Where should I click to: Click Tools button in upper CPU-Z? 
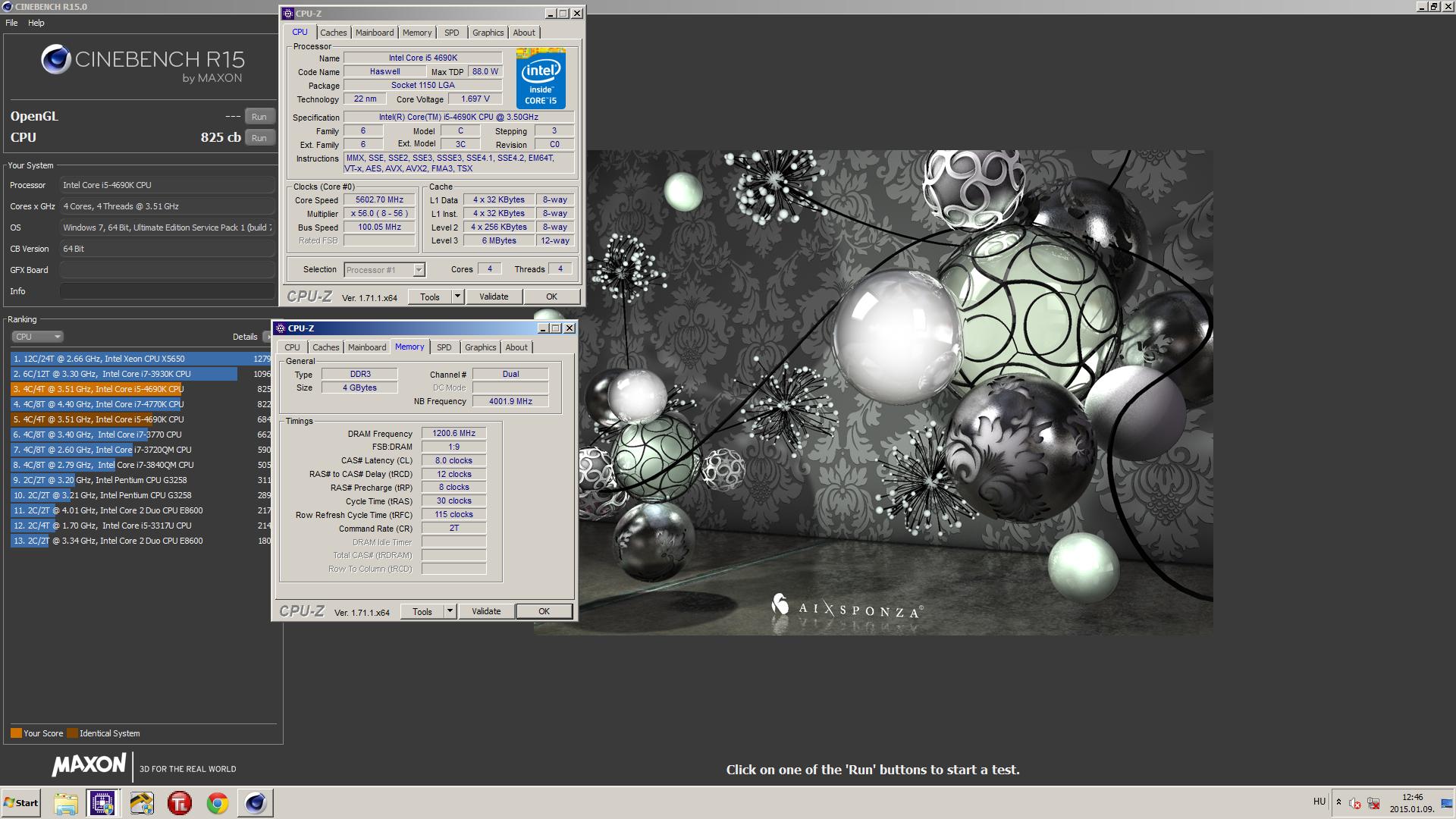(x=430, y=297)
